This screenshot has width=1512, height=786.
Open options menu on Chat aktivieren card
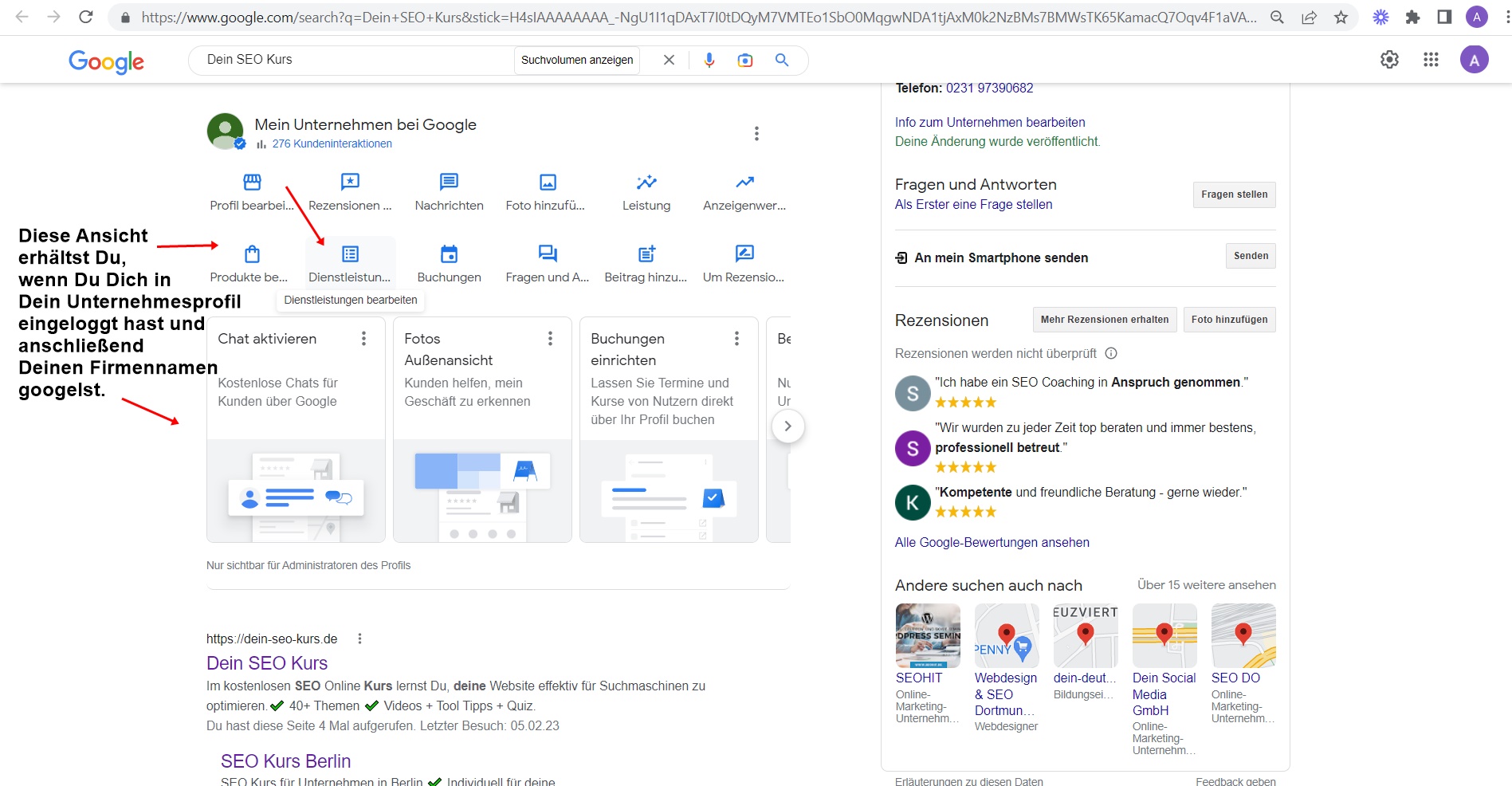[363, 339]
